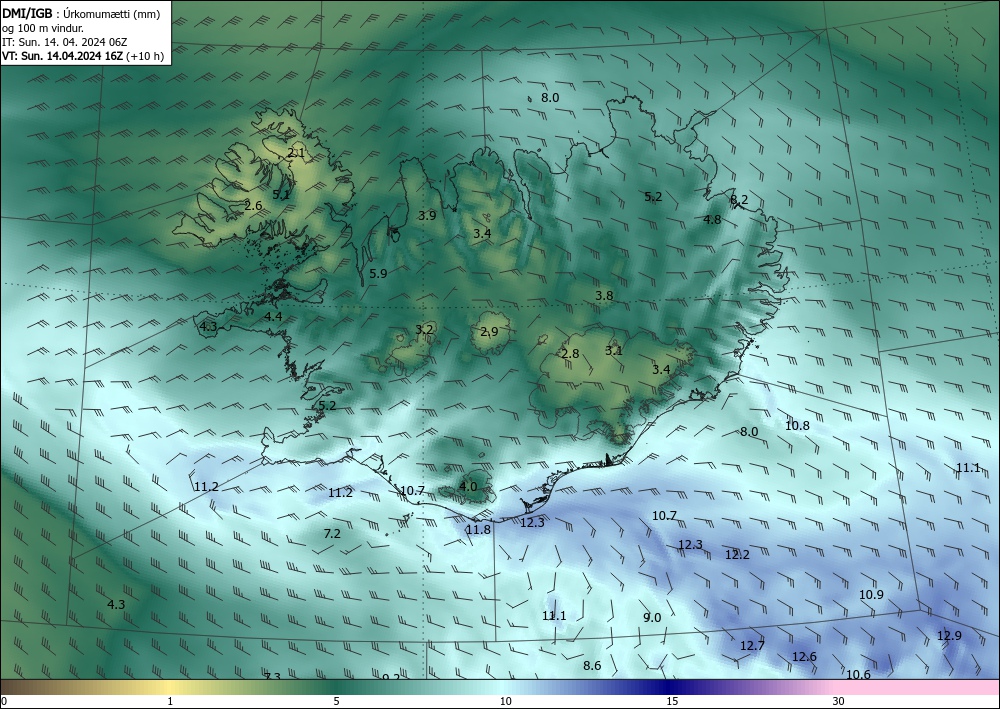Image resolution: width=1000 pixels, height=709 pixels.
Task: Click the 'og 100 m vindur.' line
Action: (x=43, y=28)
